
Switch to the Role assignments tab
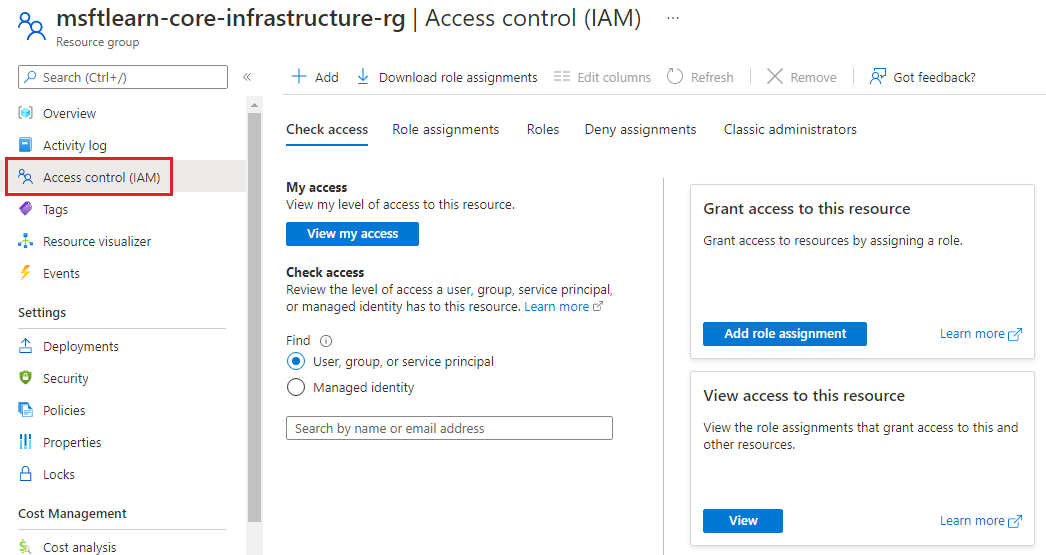(x=446, y=129)
